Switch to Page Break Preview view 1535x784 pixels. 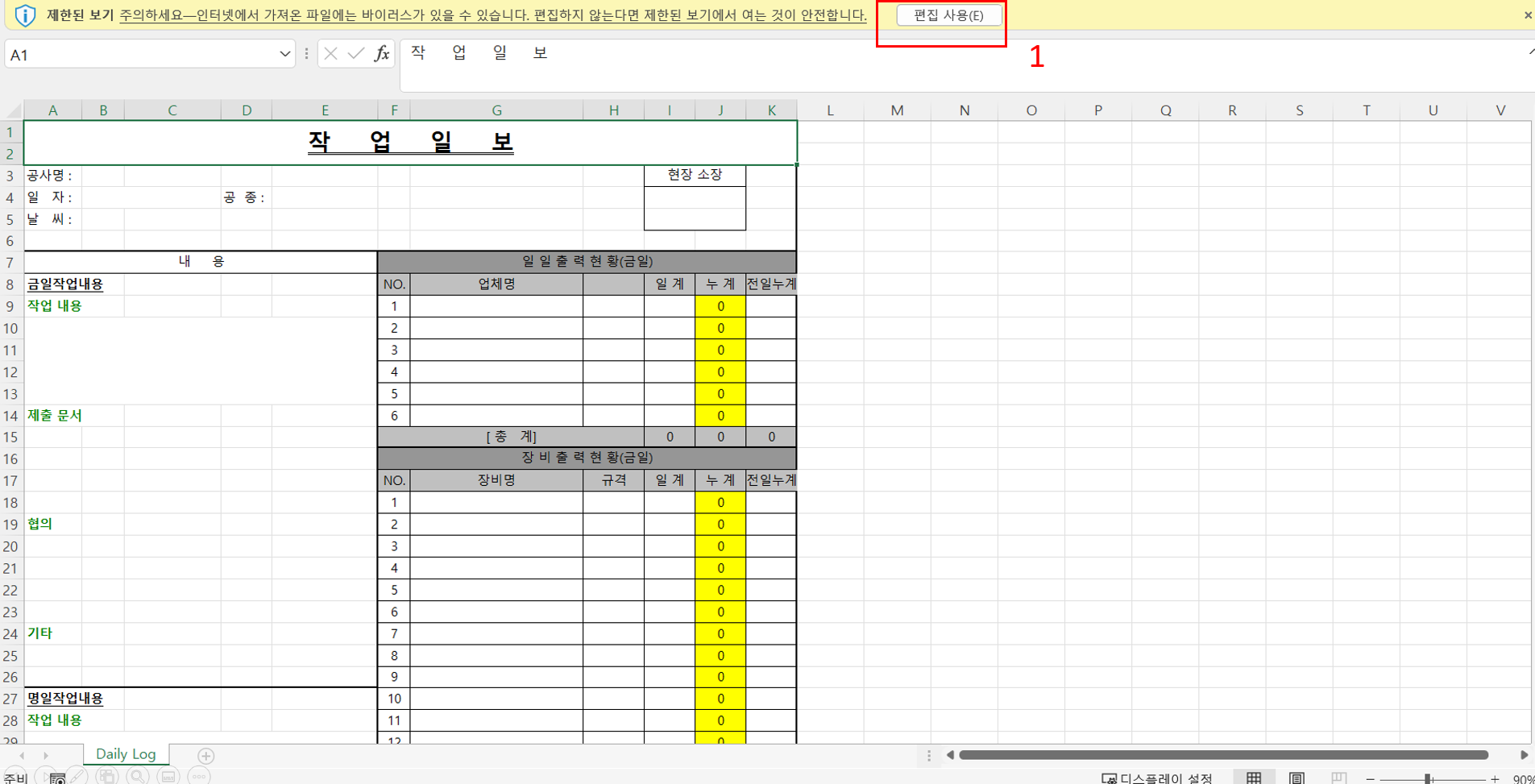pos(1338,778)
